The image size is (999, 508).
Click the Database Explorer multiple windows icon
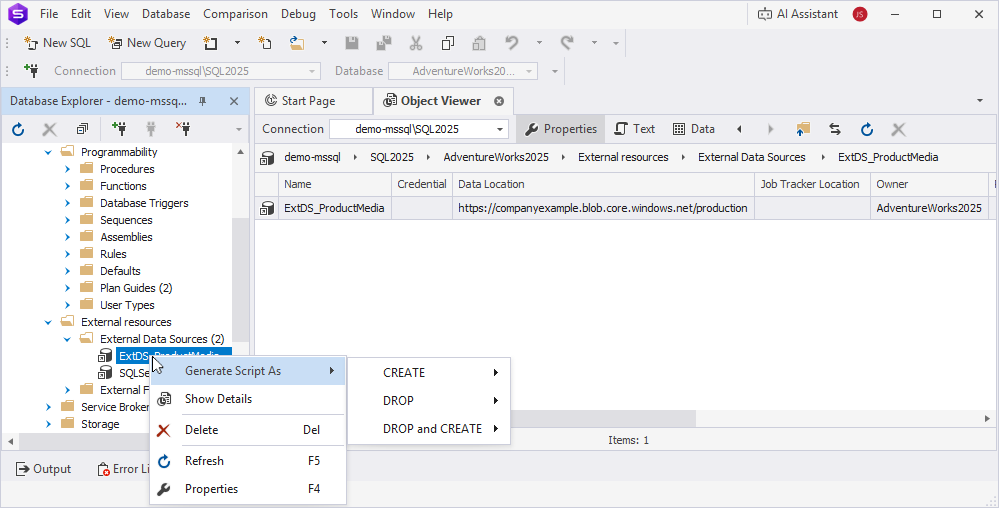(82, 129)
